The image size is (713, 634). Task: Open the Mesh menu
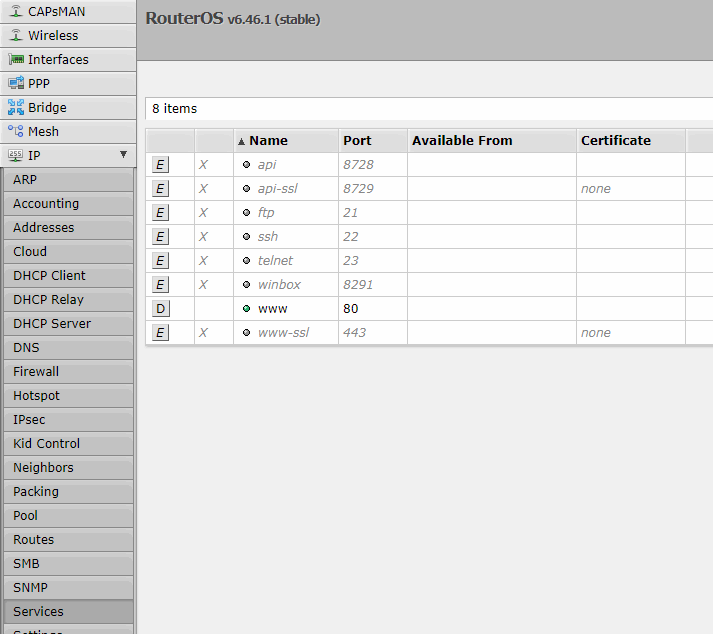coord(68,132)
